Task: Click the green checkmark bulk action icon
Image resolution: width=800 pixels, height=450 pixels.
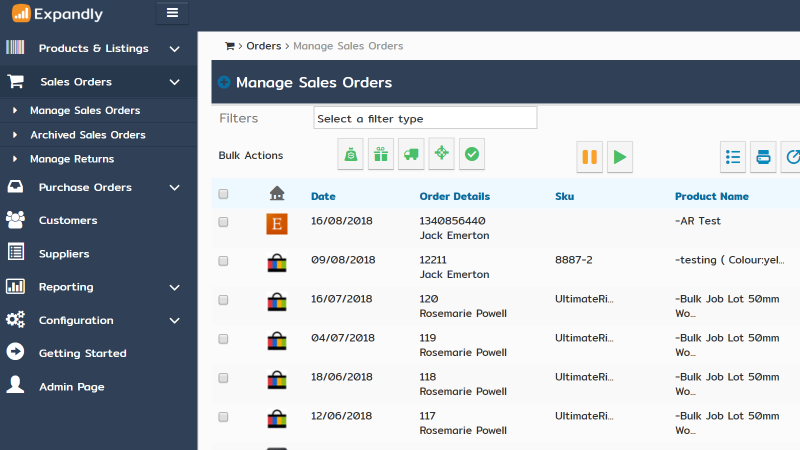Action: [x=472, y=154]
